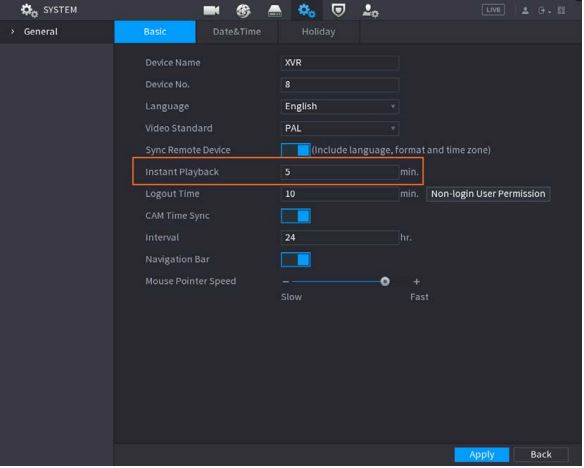The height and width of the screenshot is (468, 584).
Task: Click the 'Slow' label under slider
Action: pyautogui.click(x=292, y=297)
